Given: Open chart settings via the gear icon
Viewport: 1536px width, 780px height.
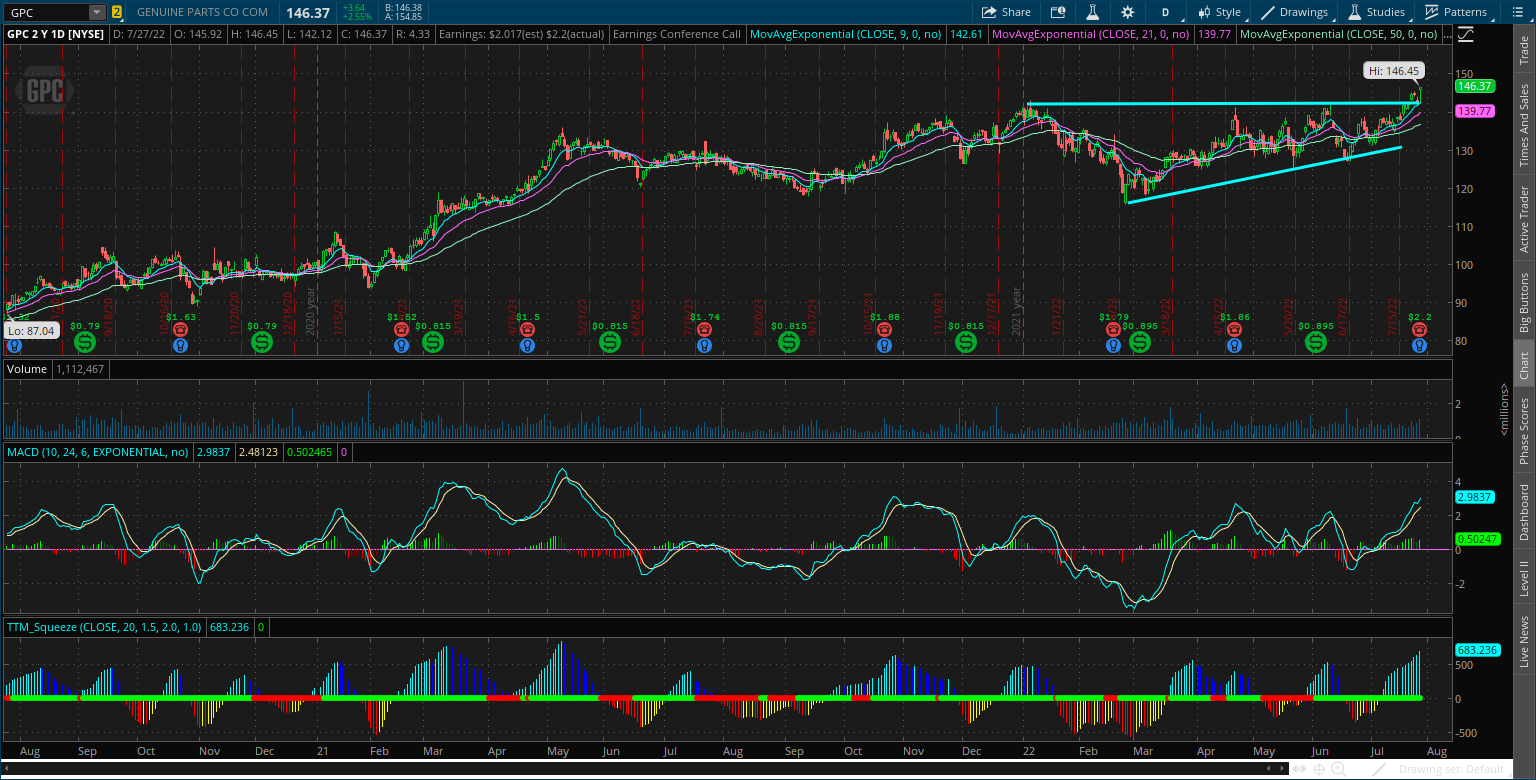Looking at the screenshot, I should click(x=1128, y=12).
